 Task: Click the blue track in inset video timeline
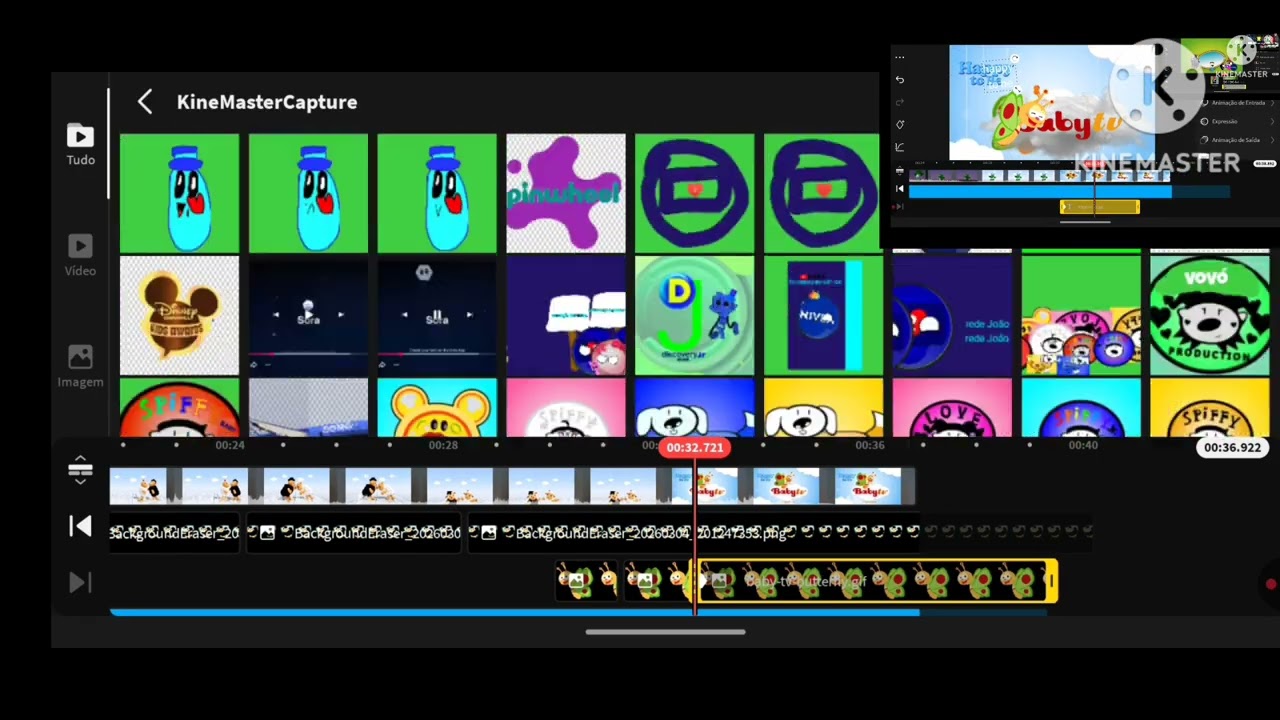tap(1040, 191)
